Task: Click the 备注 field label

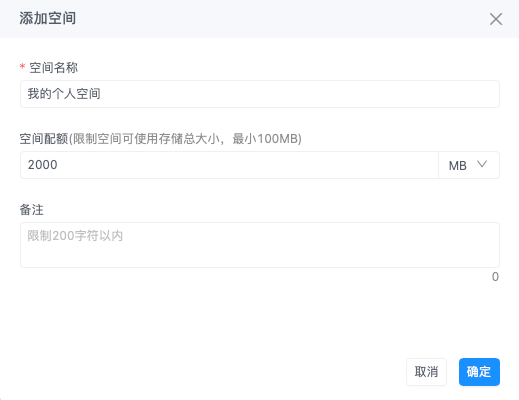Action: coord(32,210)
